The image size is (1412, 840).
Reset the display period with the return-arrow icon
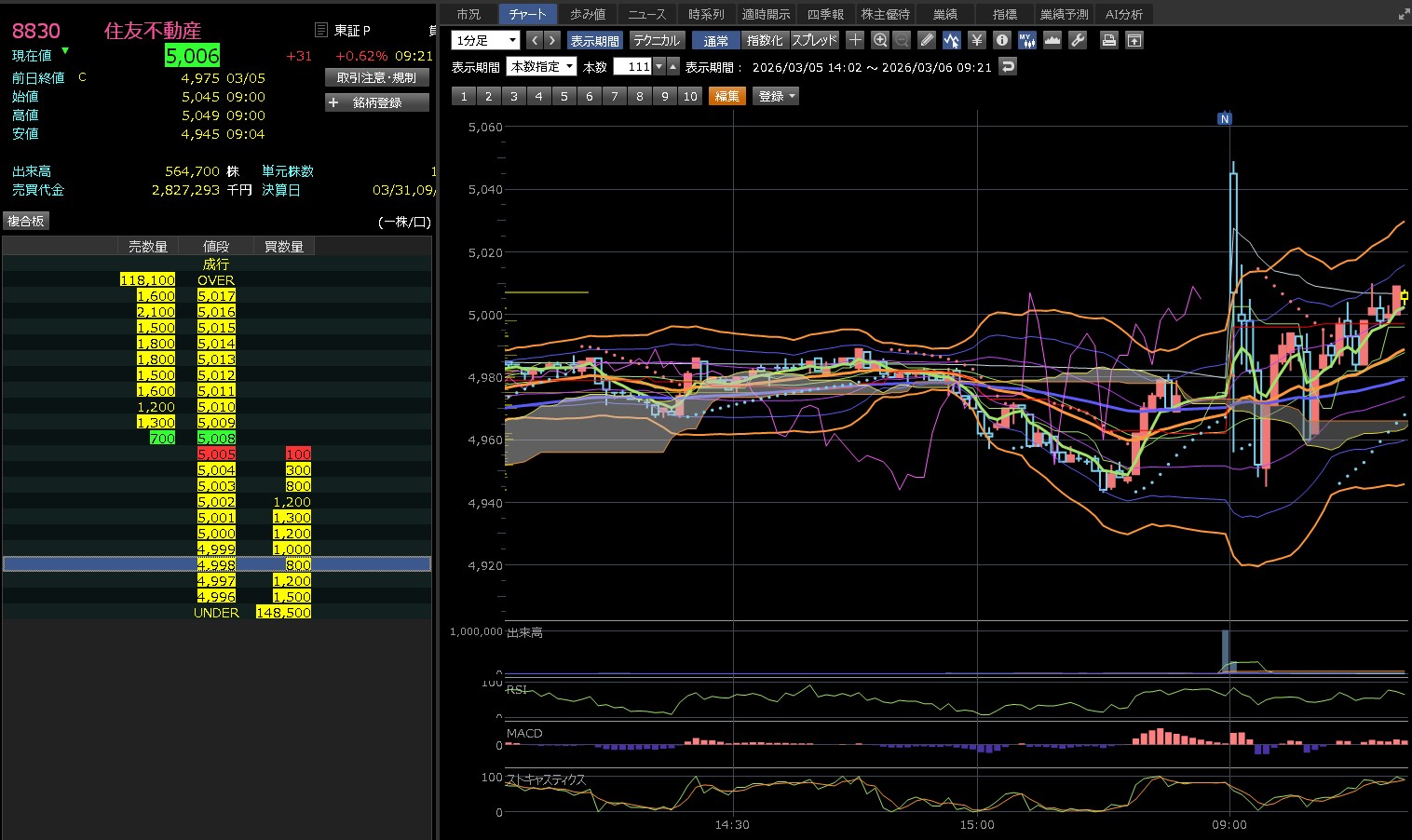1007,66
